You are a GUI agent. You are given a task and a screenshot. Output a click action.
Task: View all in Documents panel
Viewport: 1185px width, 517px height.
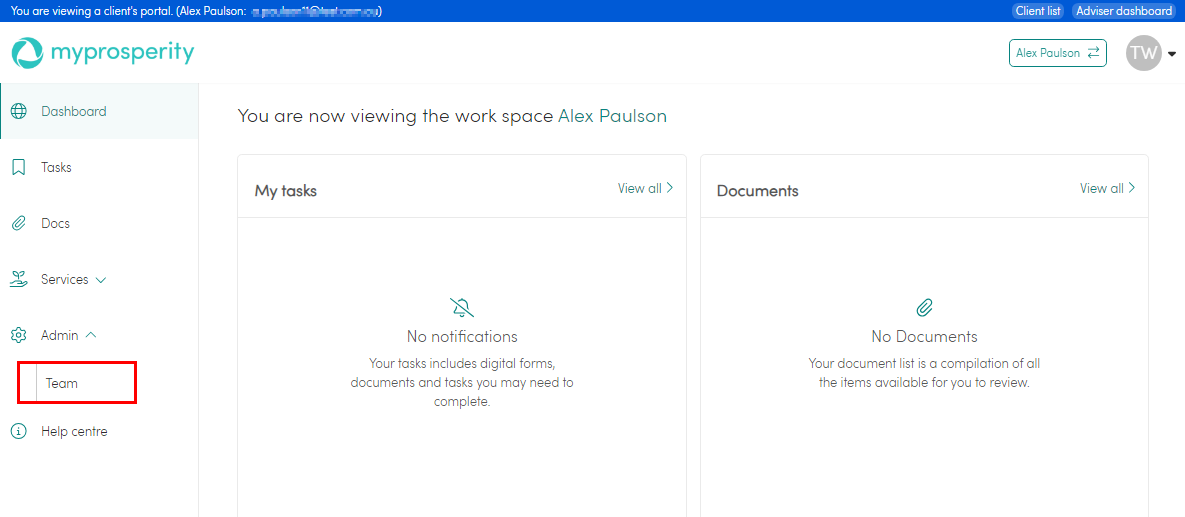point(1107,188)
